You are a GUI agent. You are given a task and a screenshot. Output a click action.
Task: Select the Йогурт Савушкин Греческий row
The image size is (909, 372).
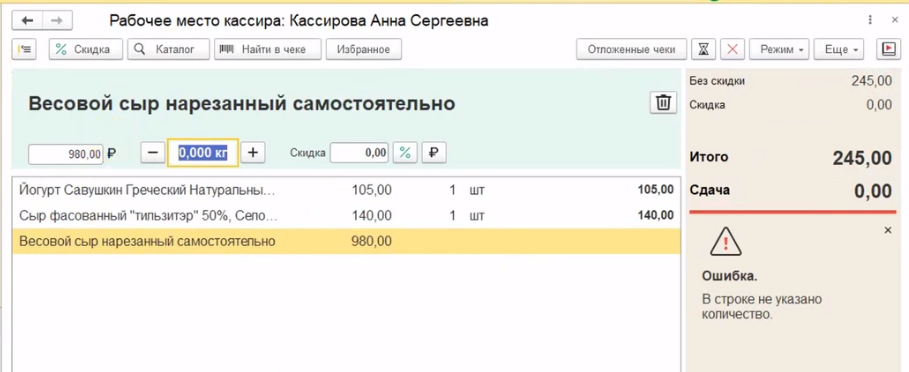[346, 190]
